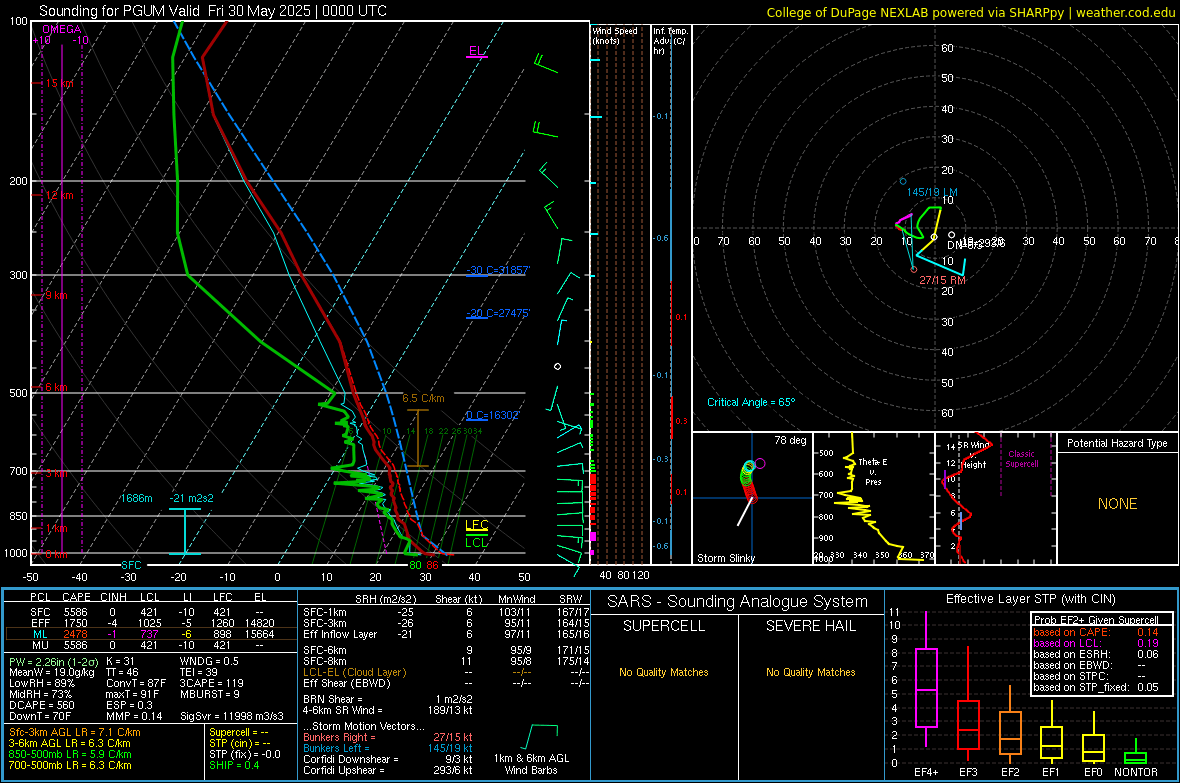Viewport: 1180px width, 783px height.
Task: Click the '850-500mb LR = 5.9 C/km' line
Action: pyautogui.click(x=70, y=754)
